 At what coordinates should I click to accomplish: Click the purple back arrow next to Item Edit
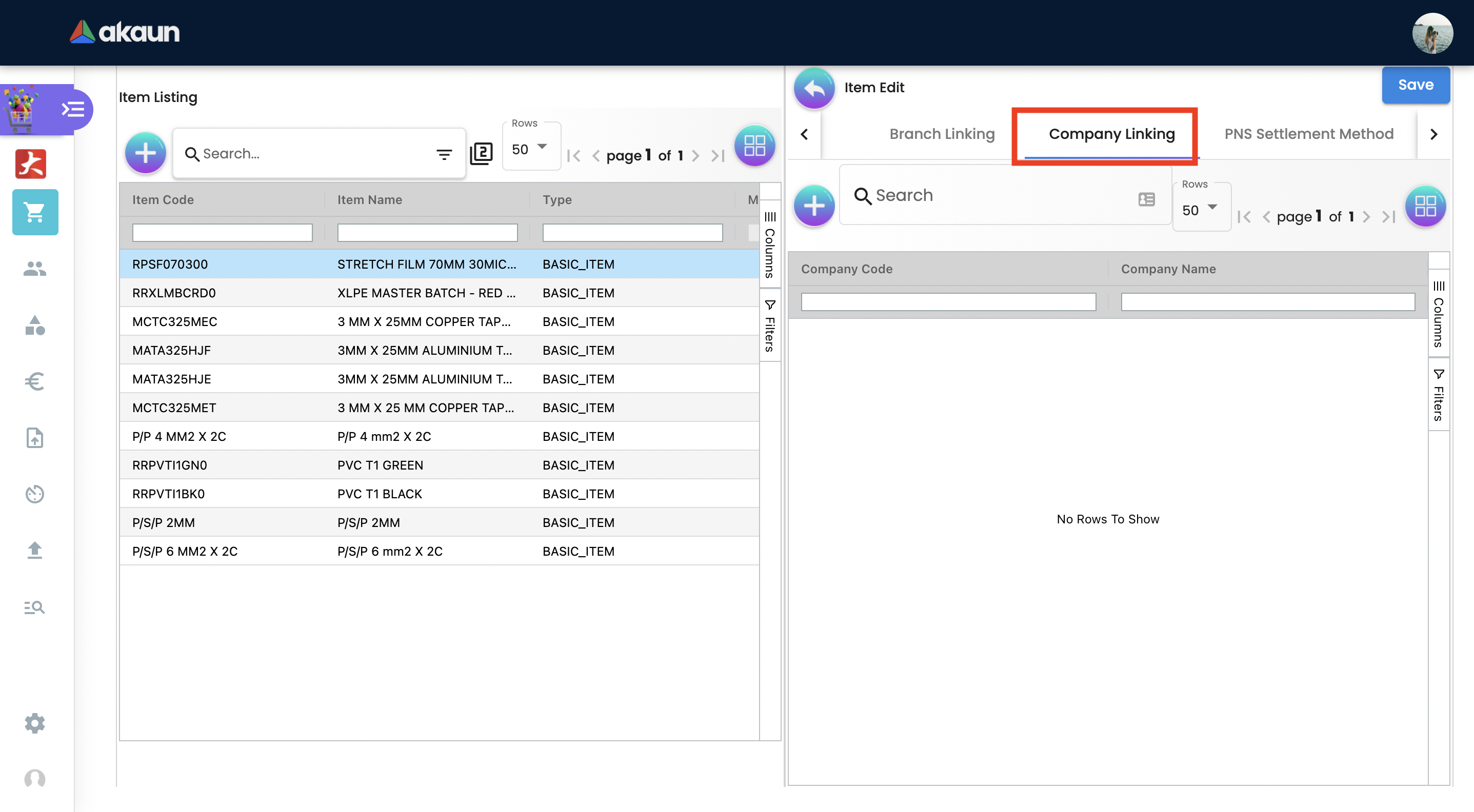click(814, 88)
